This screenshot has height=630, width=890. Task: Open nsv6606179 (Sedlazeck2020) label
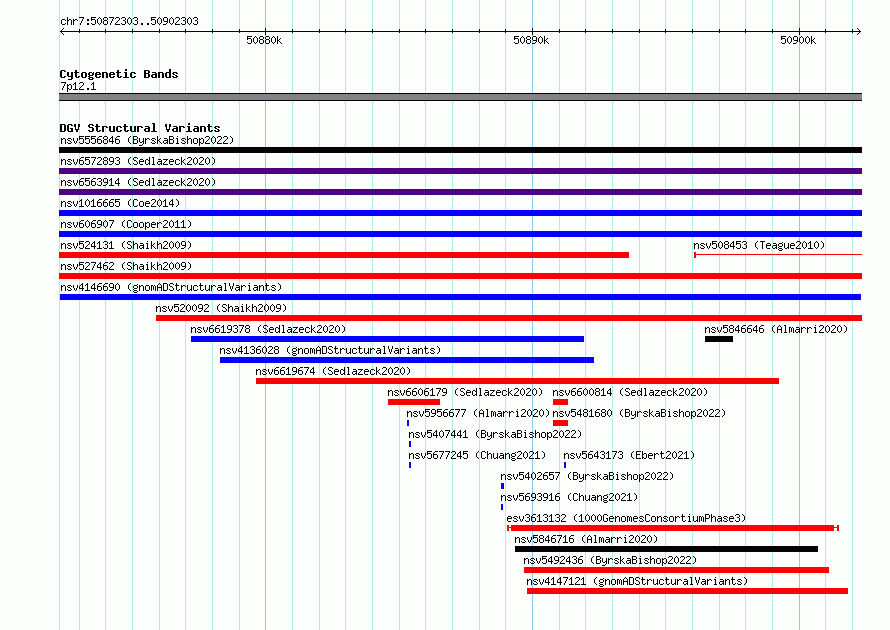coord(465,392)
